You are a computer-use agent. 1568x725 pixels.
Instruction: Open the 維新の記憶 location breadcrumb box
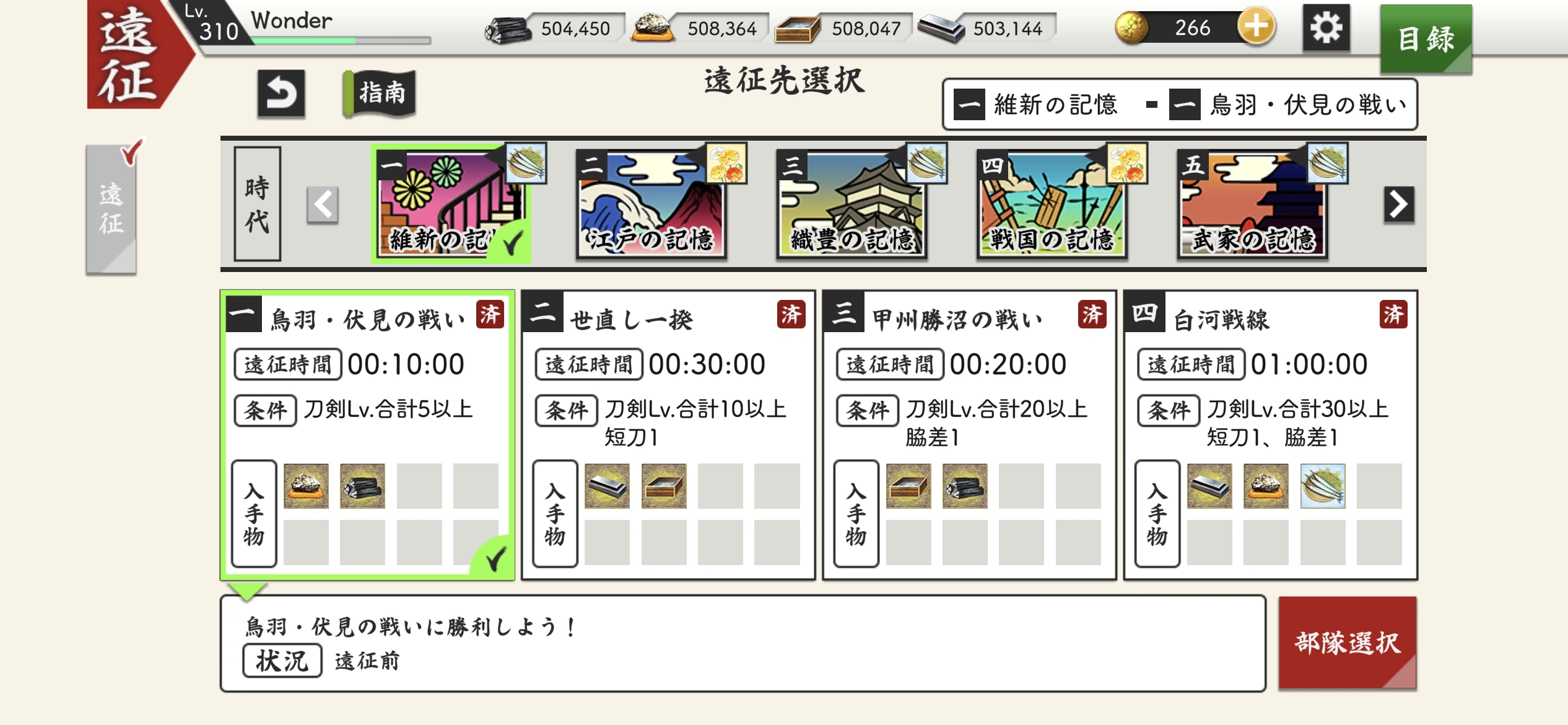1180,105
